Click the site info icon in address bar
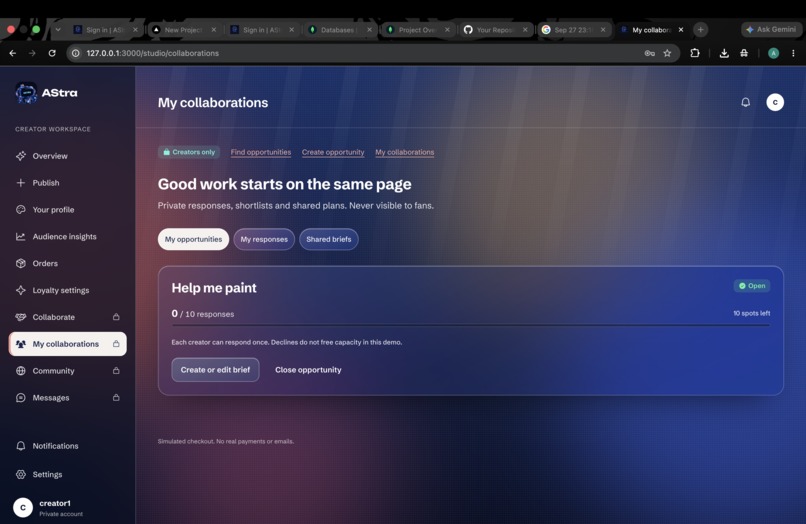The width and height of the screenshot is (806, 524). (76, 53)
